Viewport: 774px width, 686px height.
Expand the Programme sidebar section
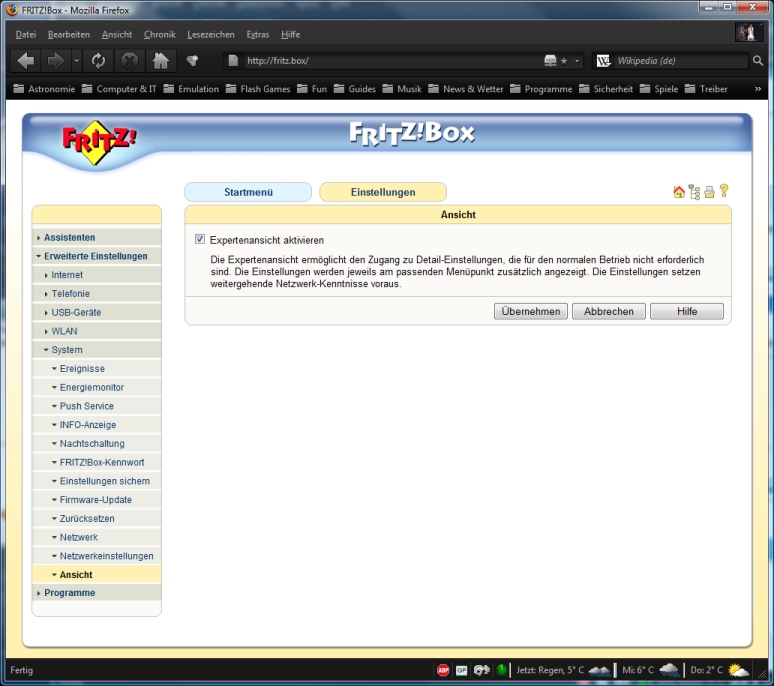(x=97, y=593)
